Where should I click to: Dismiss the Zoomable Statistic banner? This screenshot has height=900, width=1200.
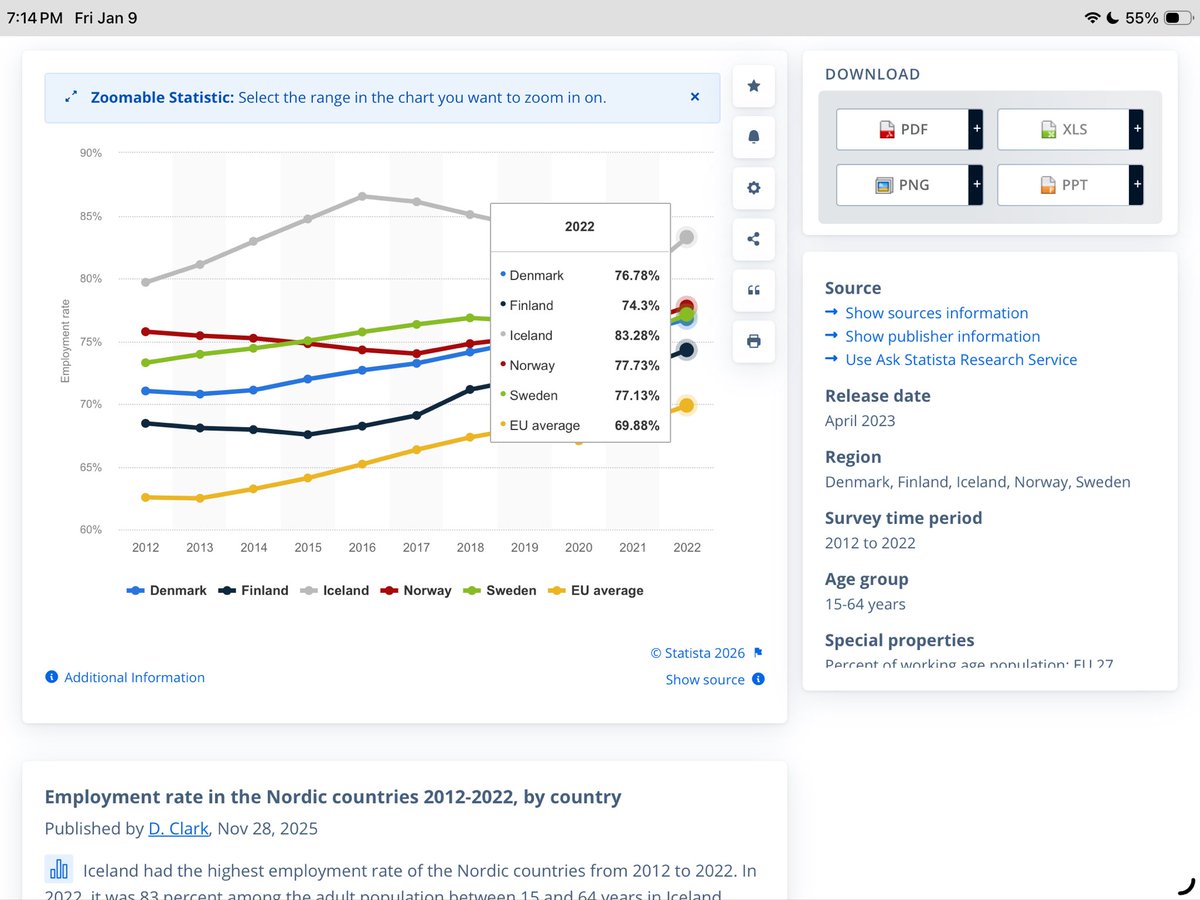point(695,97)
